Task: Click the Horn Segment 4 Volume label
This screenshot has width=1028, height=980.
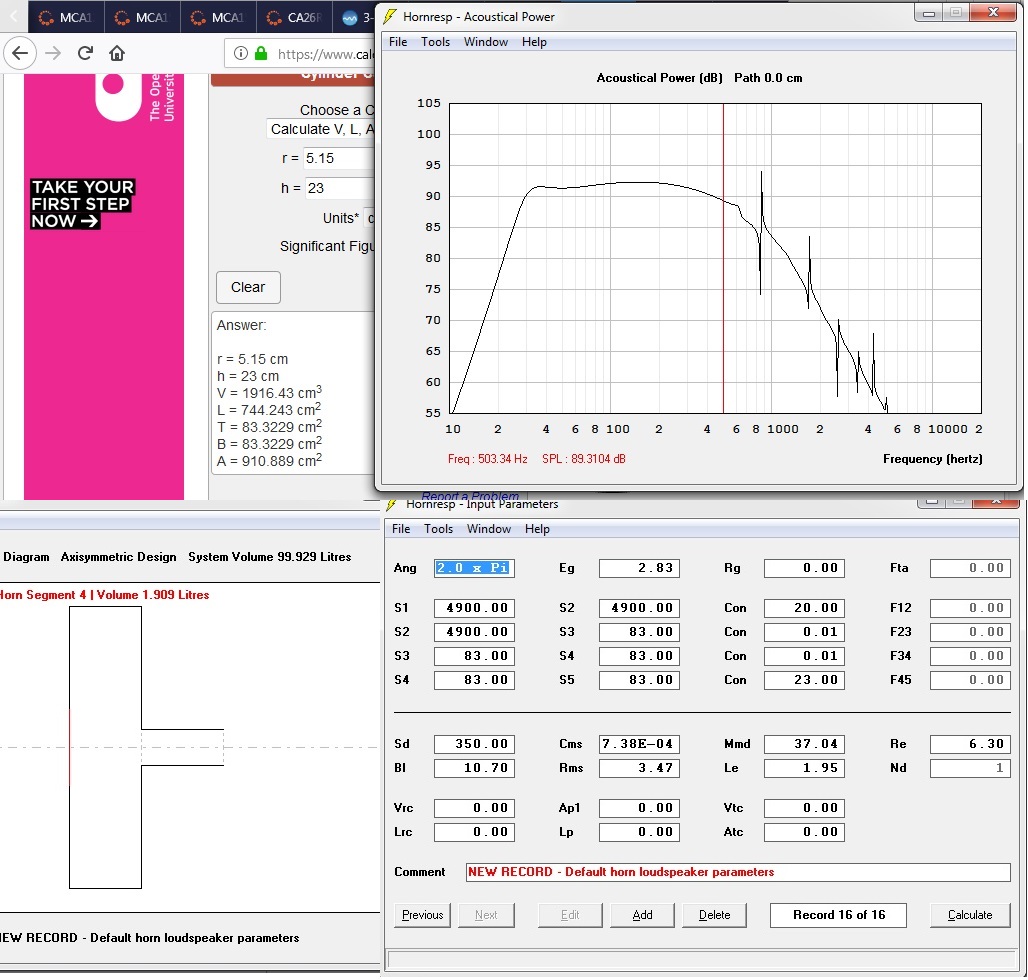Action: (x=104, y=595)
